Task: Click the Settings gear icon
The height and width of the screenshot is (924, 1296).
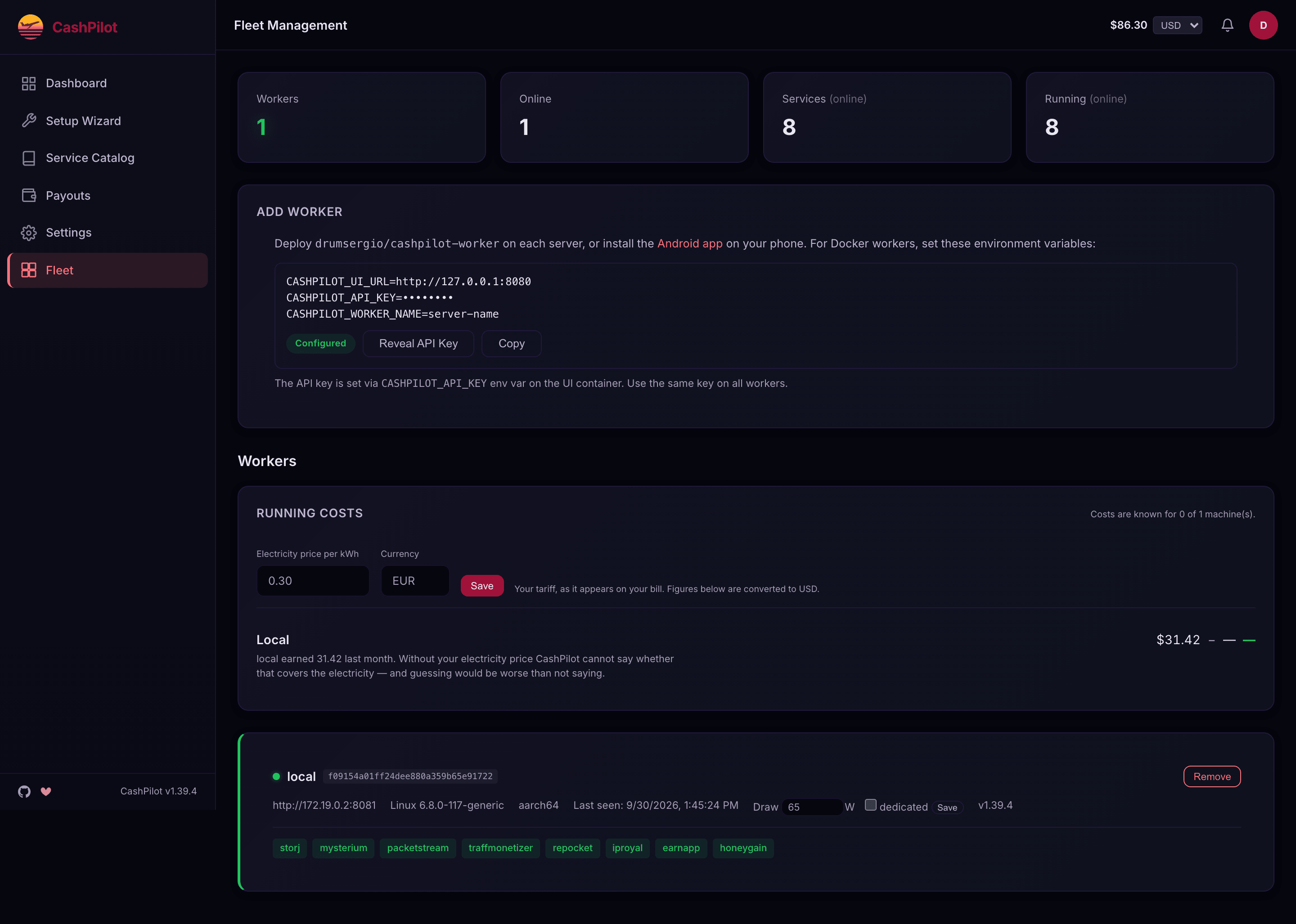Action: click(28, 233)
